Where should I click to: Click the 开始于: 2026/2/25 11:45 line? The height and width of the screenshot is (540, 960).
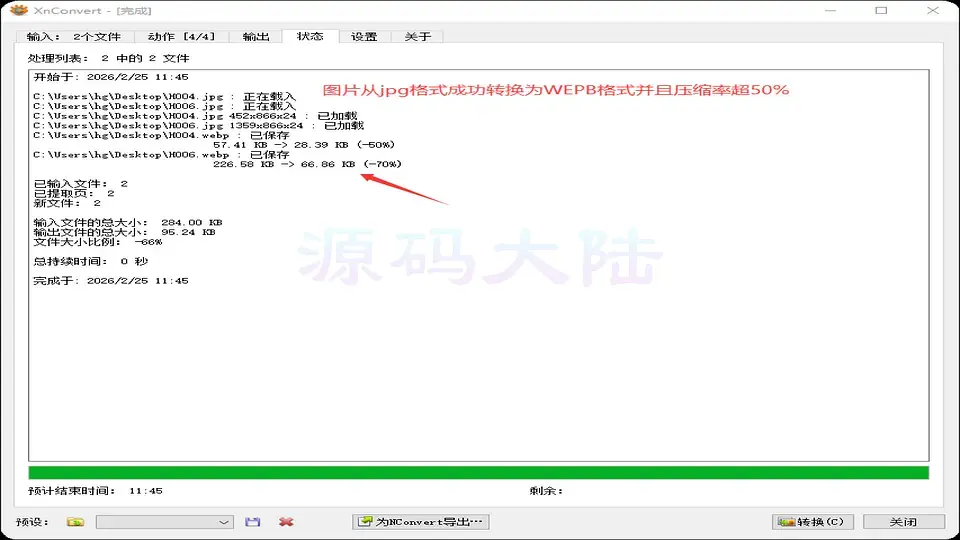click(111, 77)
